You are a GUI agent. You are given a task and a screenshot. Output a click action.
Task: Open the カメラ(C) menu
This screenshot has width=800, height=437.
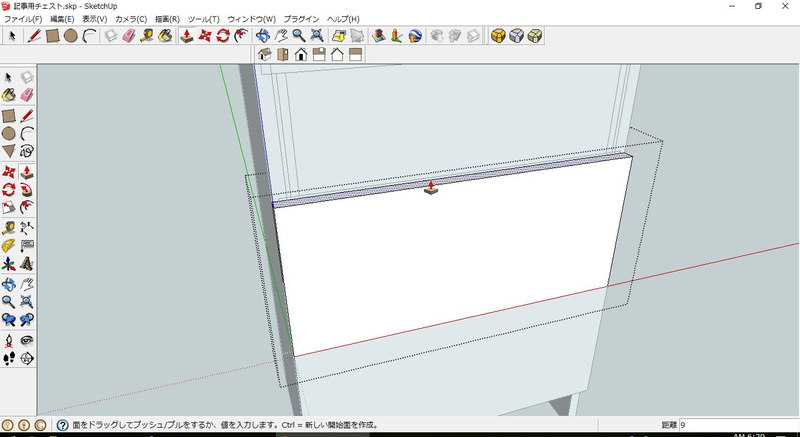[130, 19]
